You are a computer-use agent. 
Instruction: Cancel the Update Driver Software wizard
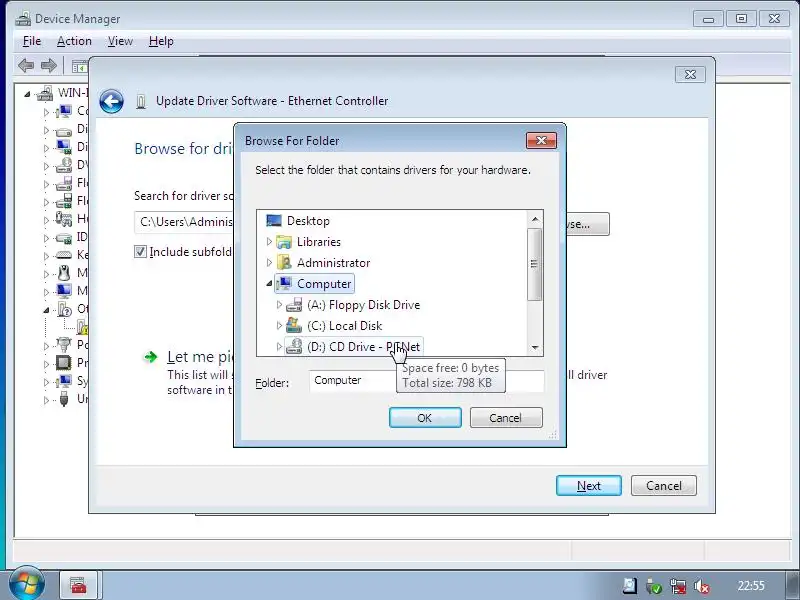tap(663, 486)
